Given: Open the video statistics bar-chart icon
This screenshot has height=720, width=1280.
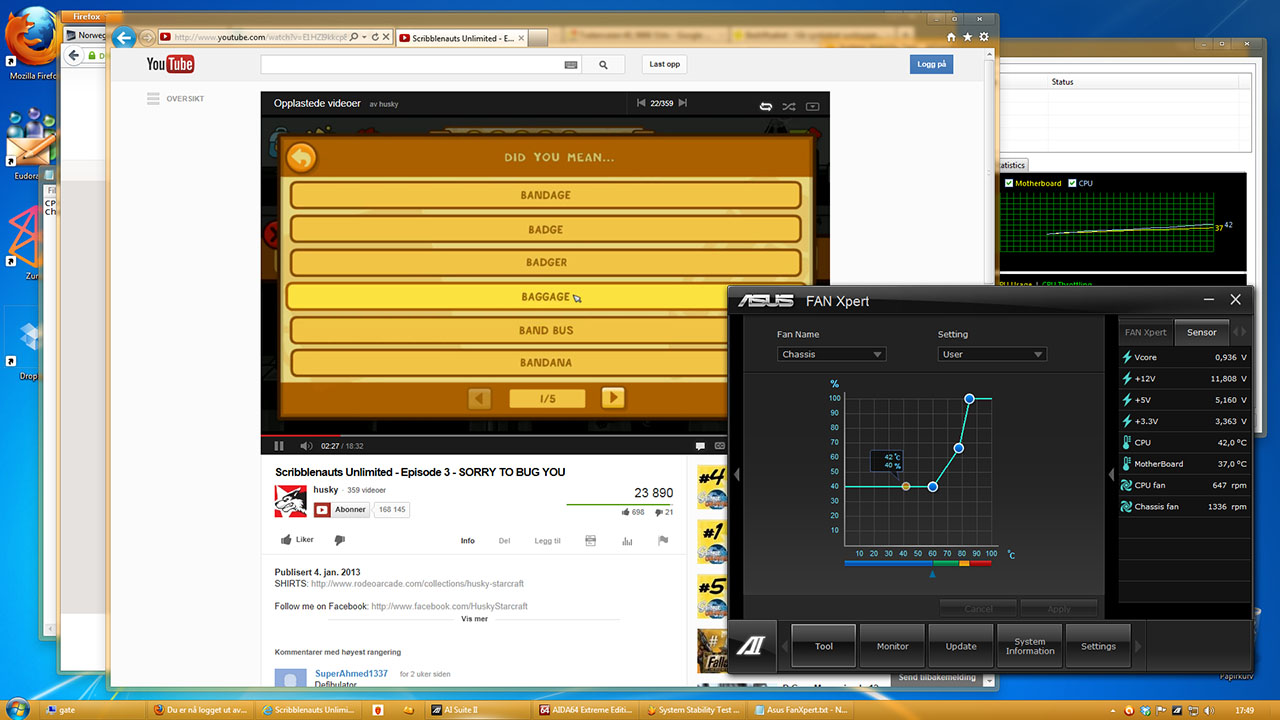Looking at the screenshot, I should click(x=627, y=541).
